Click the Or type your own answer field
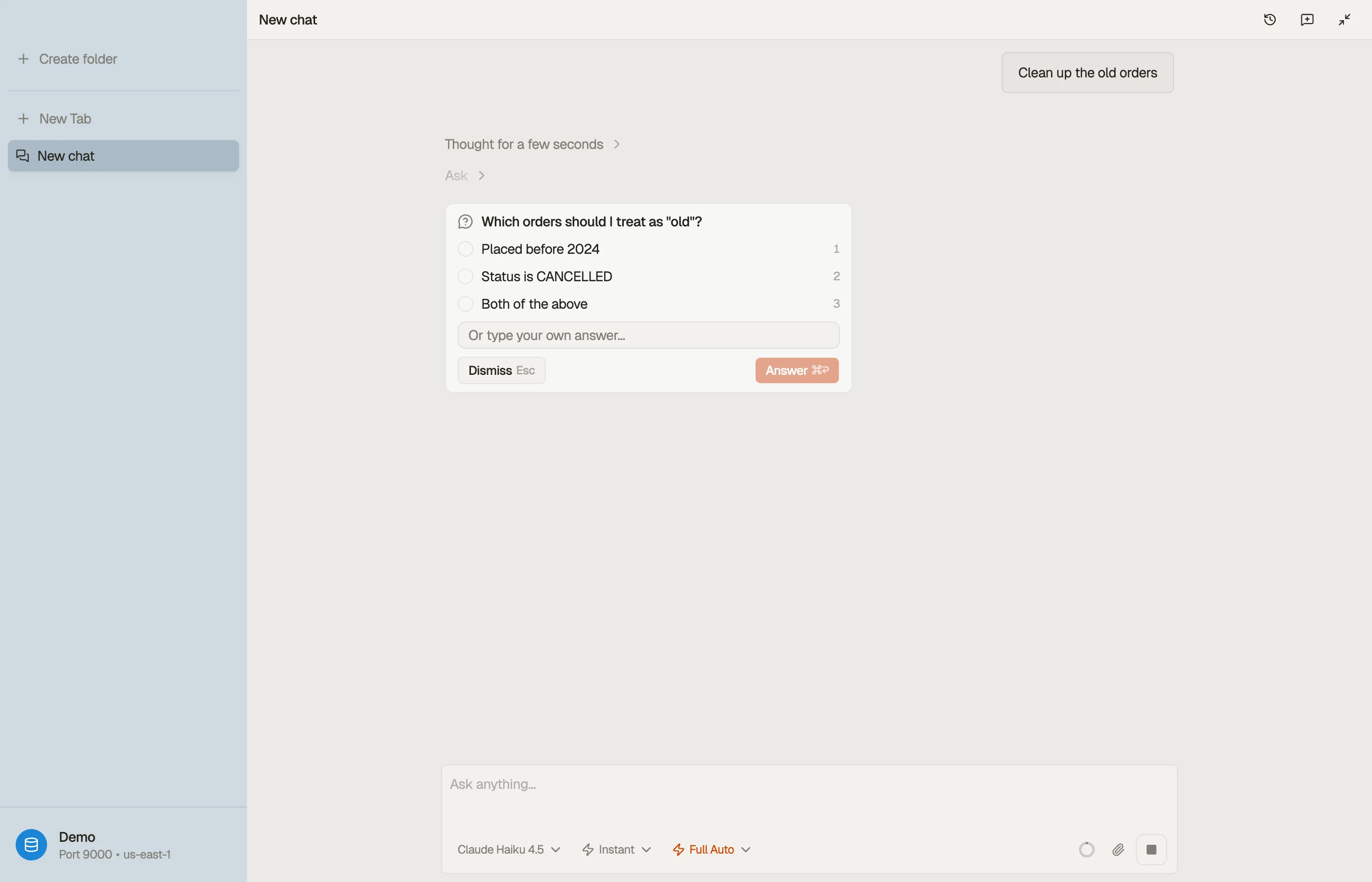This screenshot has height=882, width=1372. click(648, 335)
